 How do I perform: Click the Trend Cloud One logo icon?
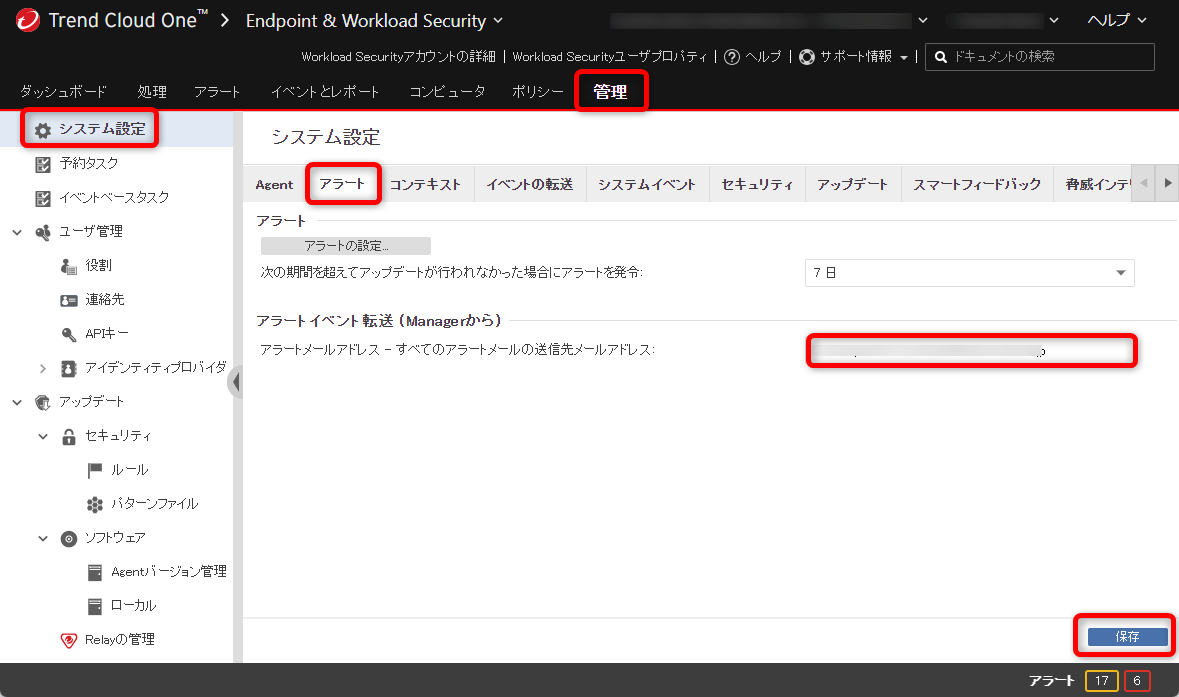(x=29, y=19)
